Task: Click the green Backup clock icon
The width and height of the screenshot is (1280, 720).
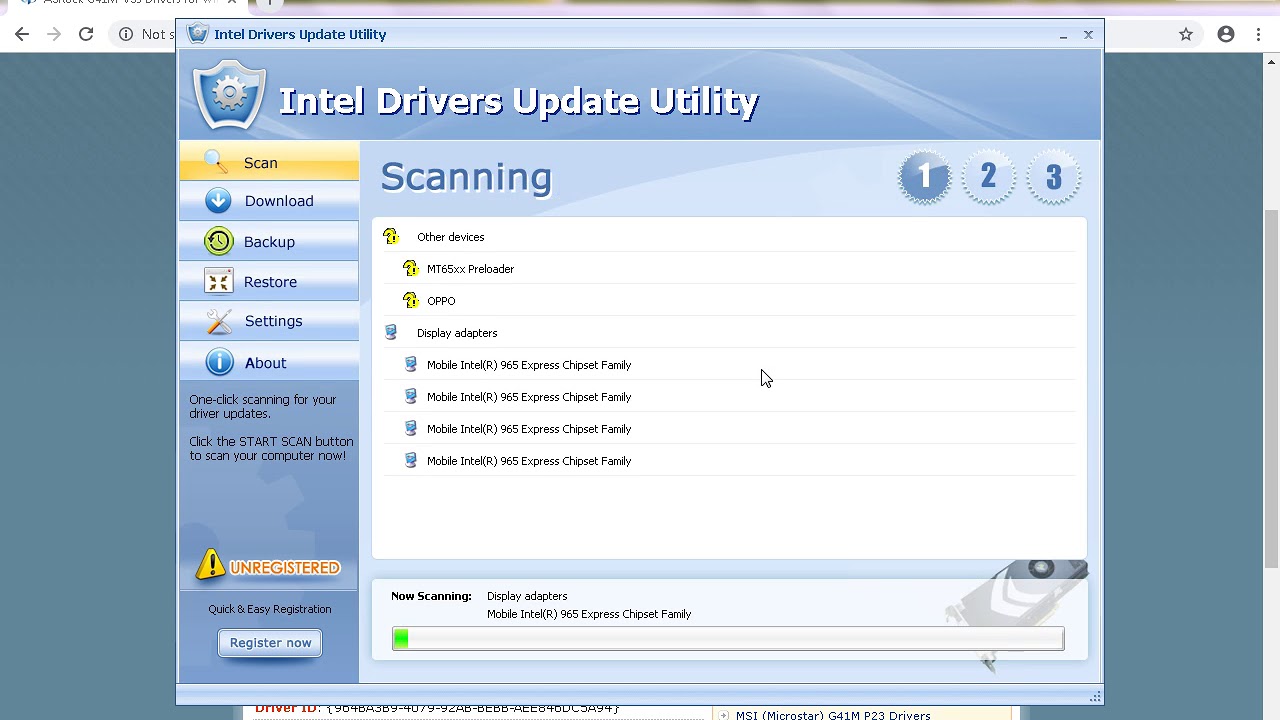Action: (218, 241)
